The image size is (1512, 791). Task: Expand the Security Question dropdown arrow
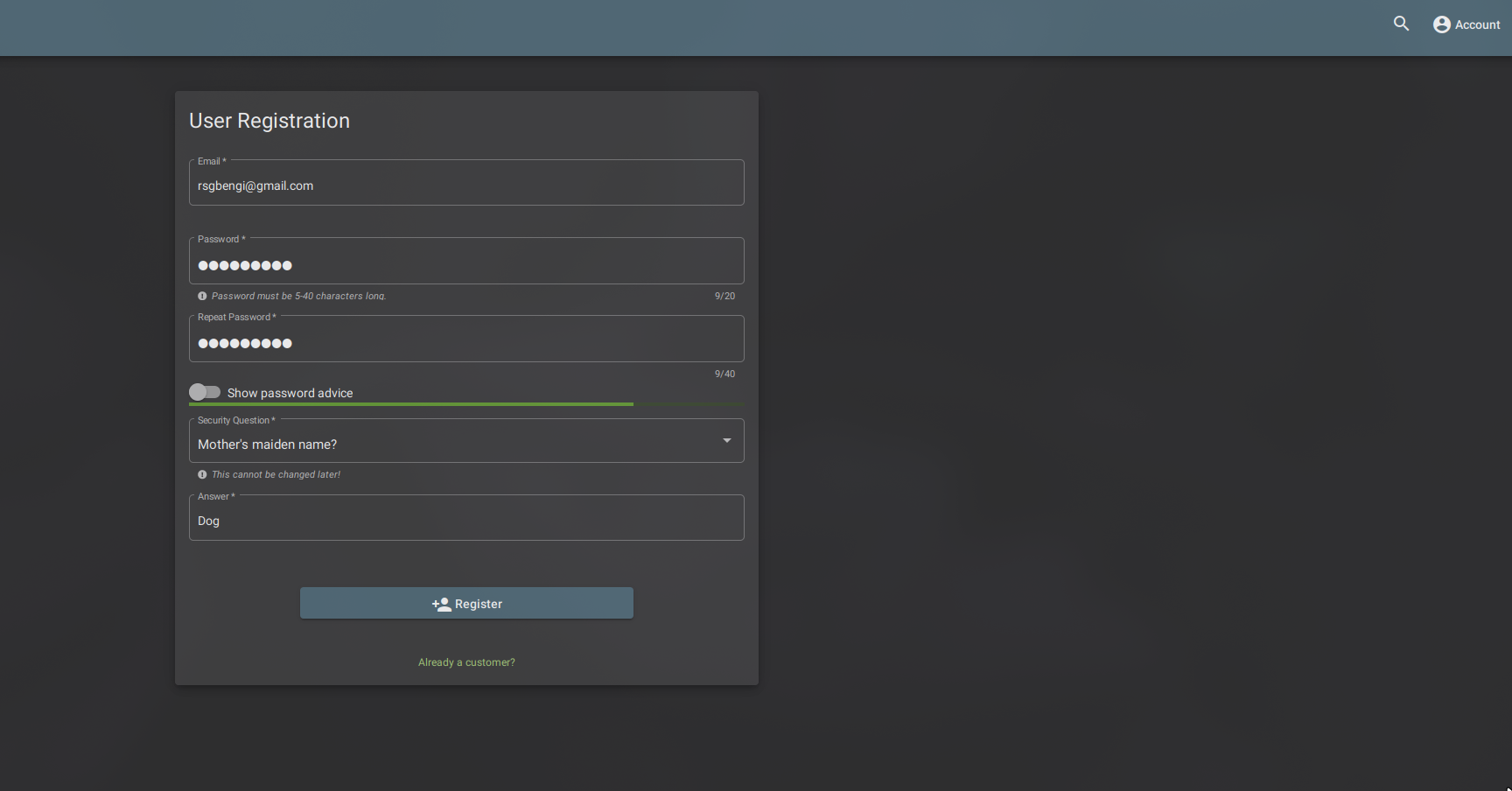726,440
